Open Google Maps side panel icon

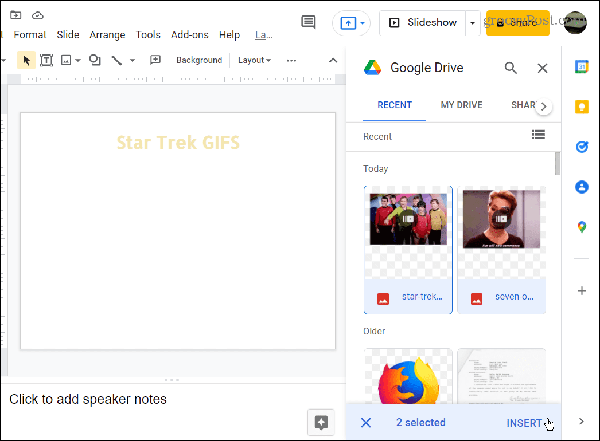(x=582, y=227)
